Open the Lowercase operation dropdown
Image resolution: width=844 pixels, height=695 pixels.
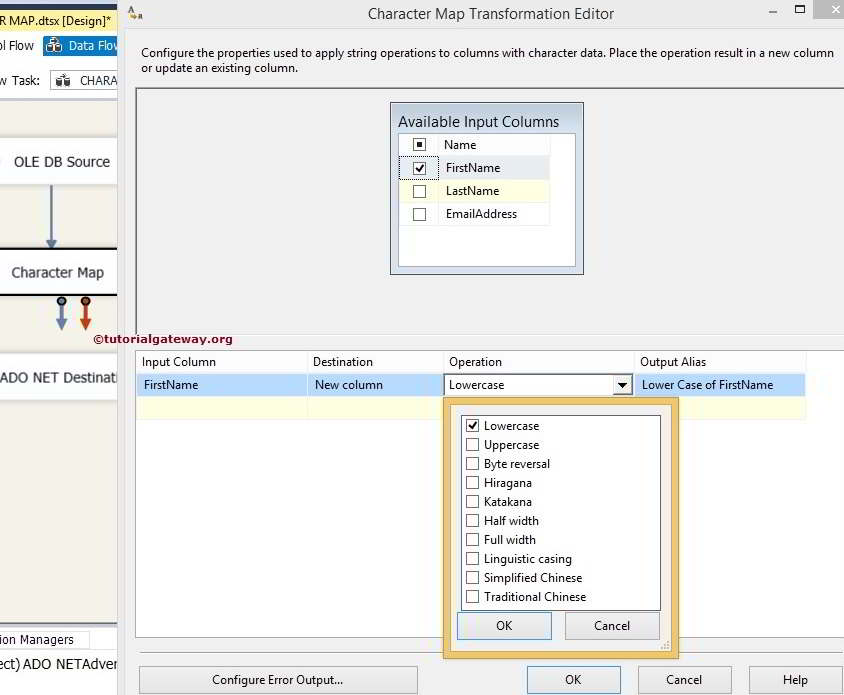622,384
